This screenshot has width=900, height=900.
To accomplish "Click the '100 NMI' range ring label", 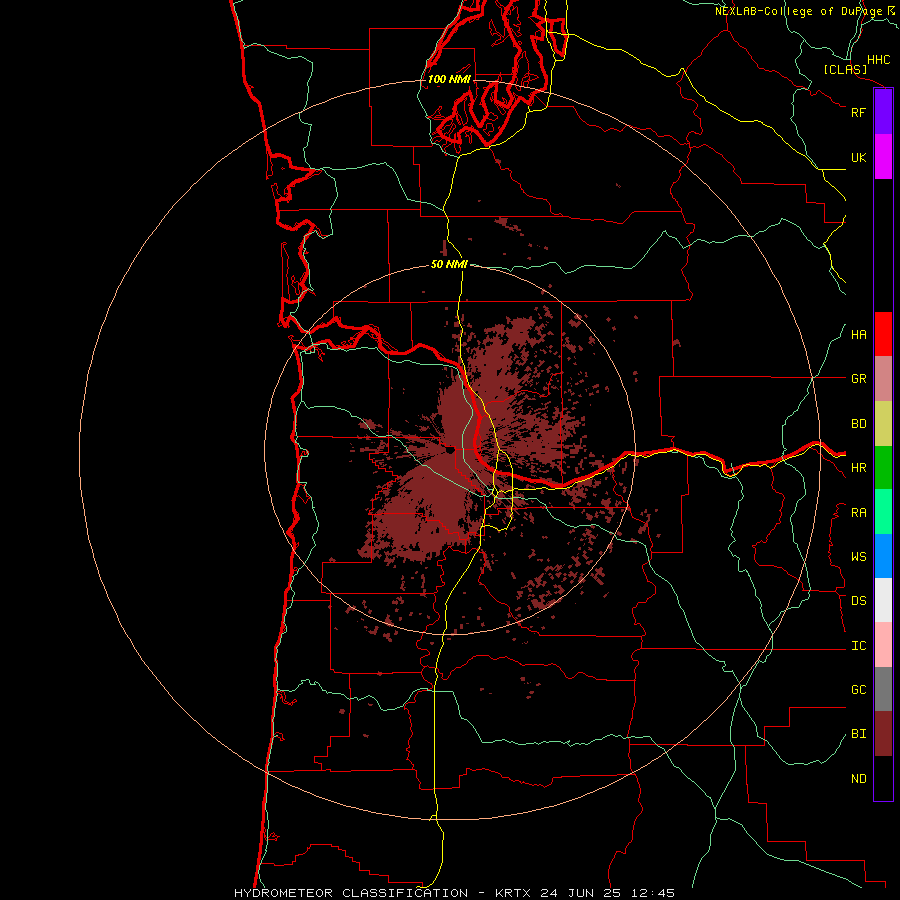I will (x=449, y=79).
